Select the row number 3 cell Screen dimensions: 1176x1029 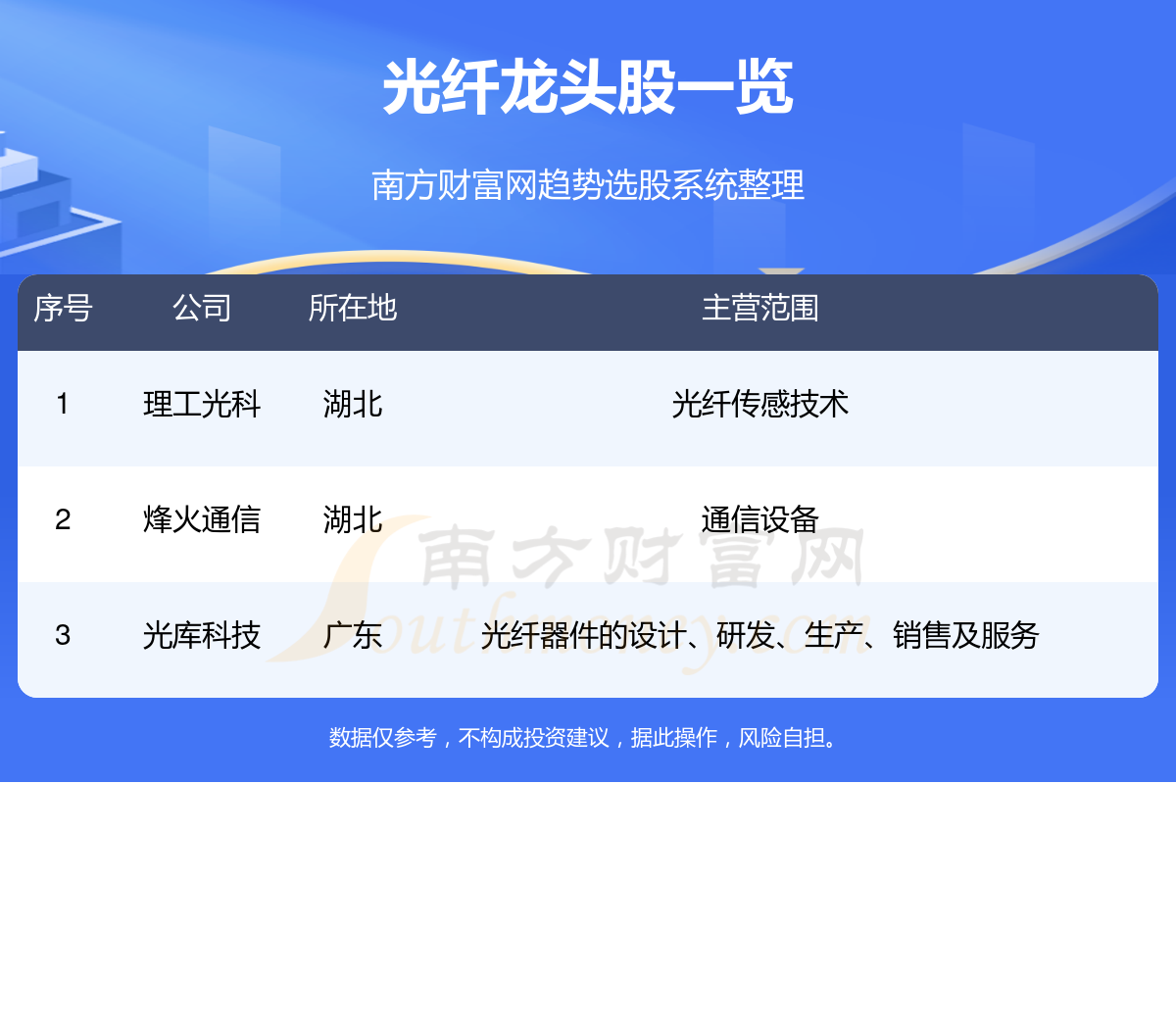(x=63, y=635)
